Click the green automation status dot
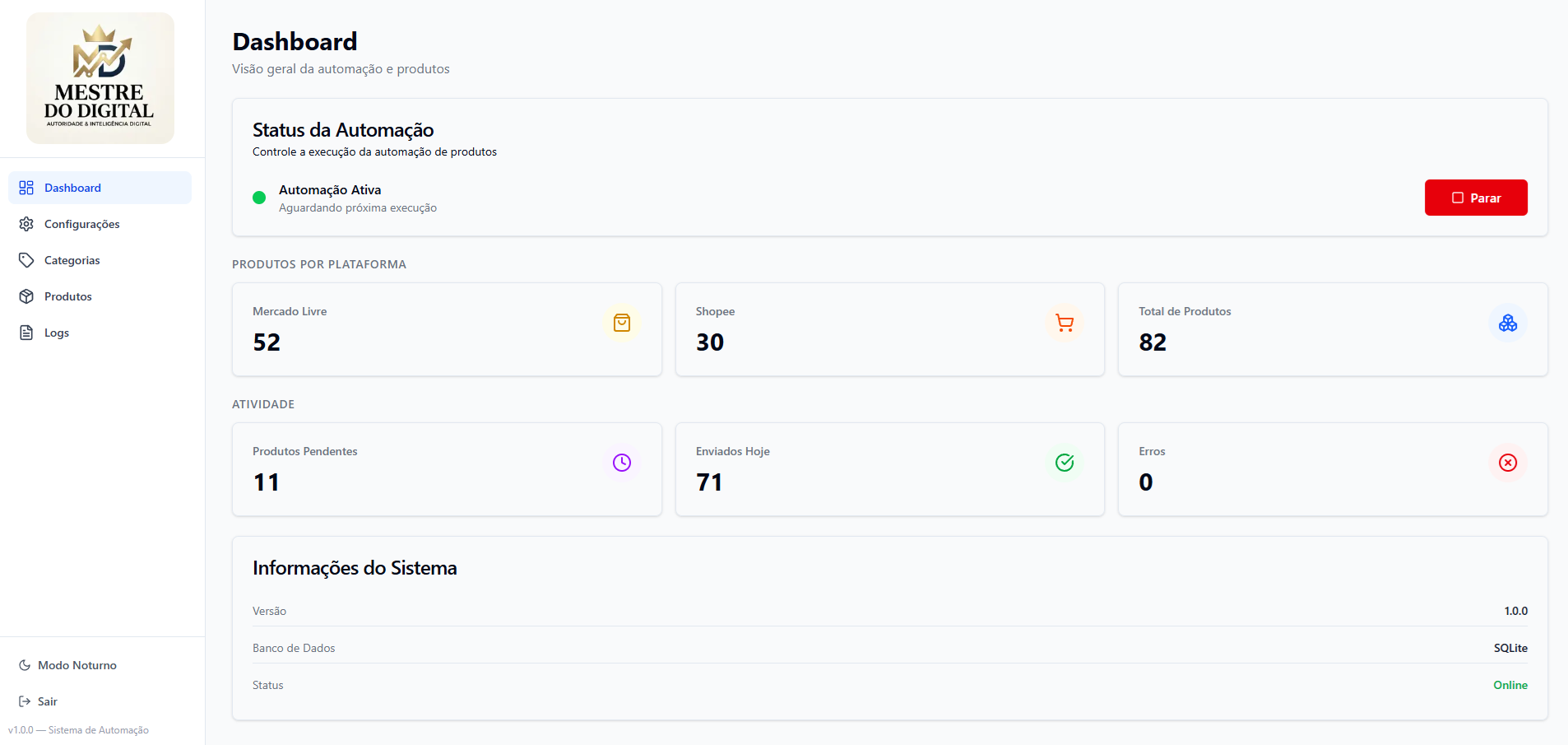 point(259,198)
